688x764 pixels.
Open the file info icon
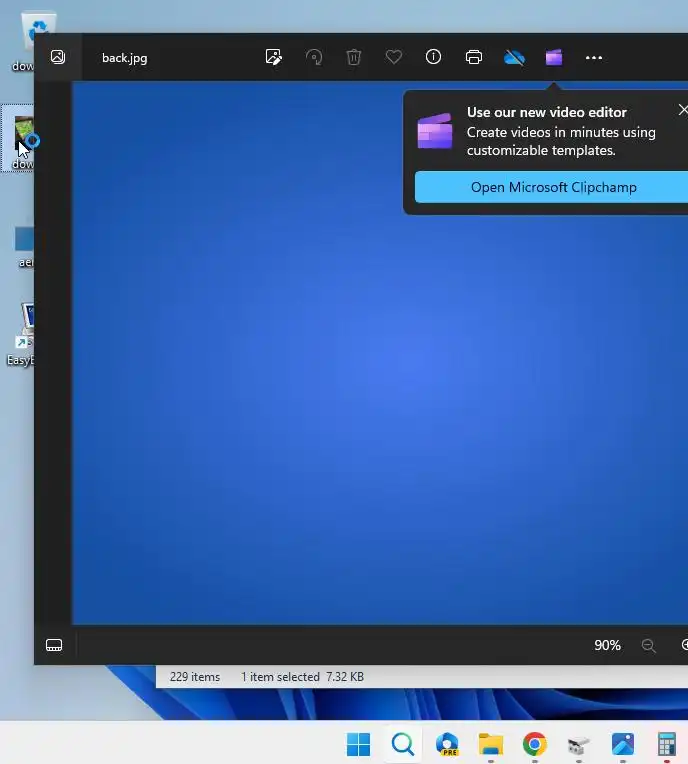(x=433, y=57)
